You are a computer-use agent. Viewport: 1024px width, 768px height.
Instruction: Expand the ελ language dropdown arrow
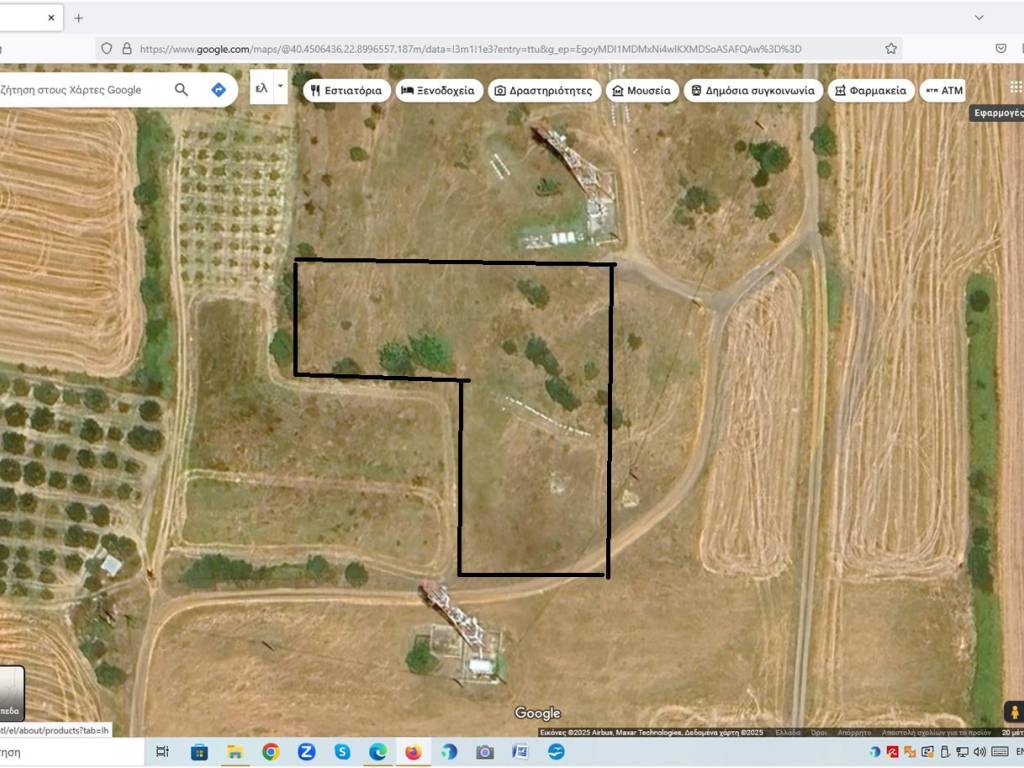280,87
